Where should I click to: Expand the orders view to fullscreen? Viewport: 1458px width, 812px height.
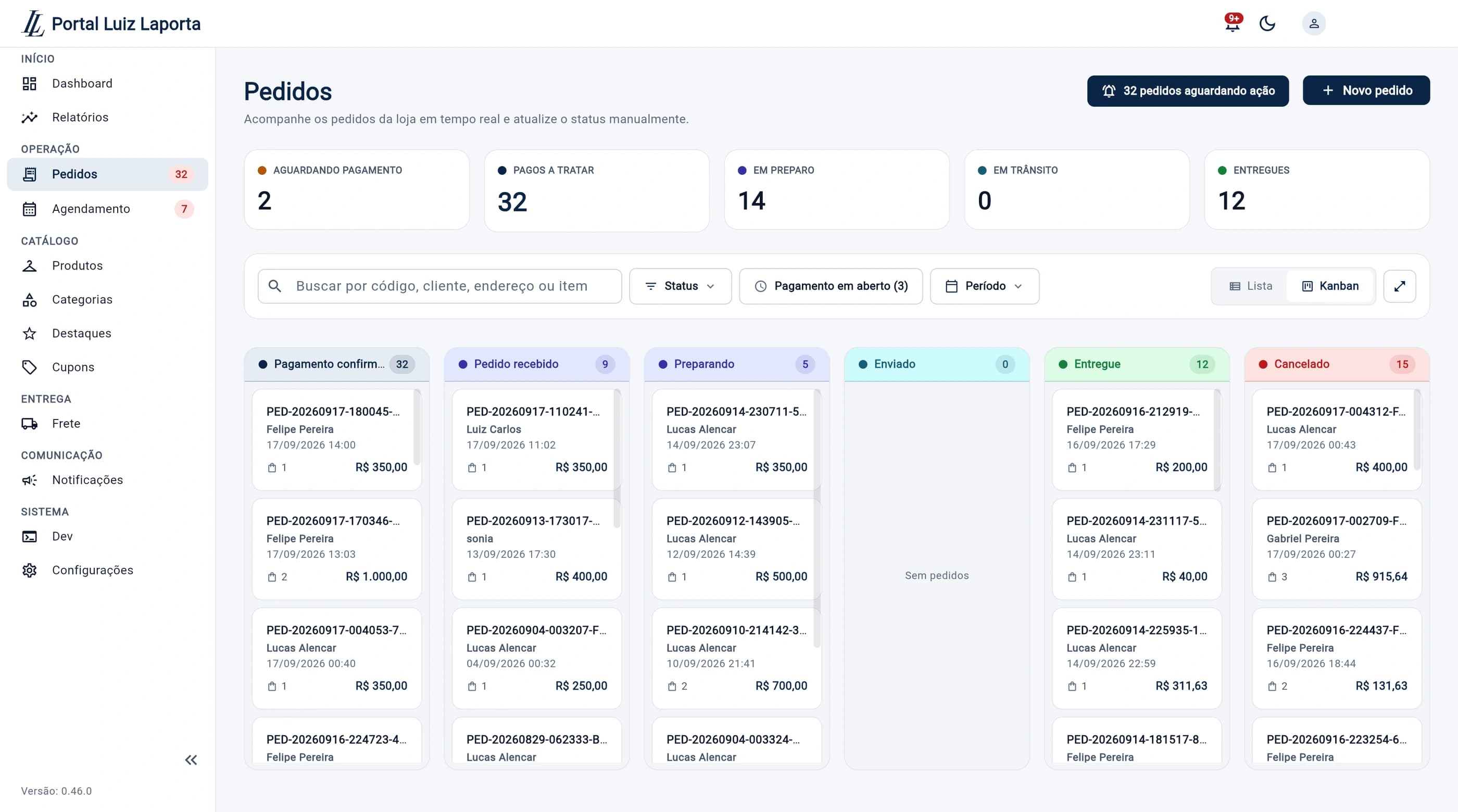tap(1399, 286)
